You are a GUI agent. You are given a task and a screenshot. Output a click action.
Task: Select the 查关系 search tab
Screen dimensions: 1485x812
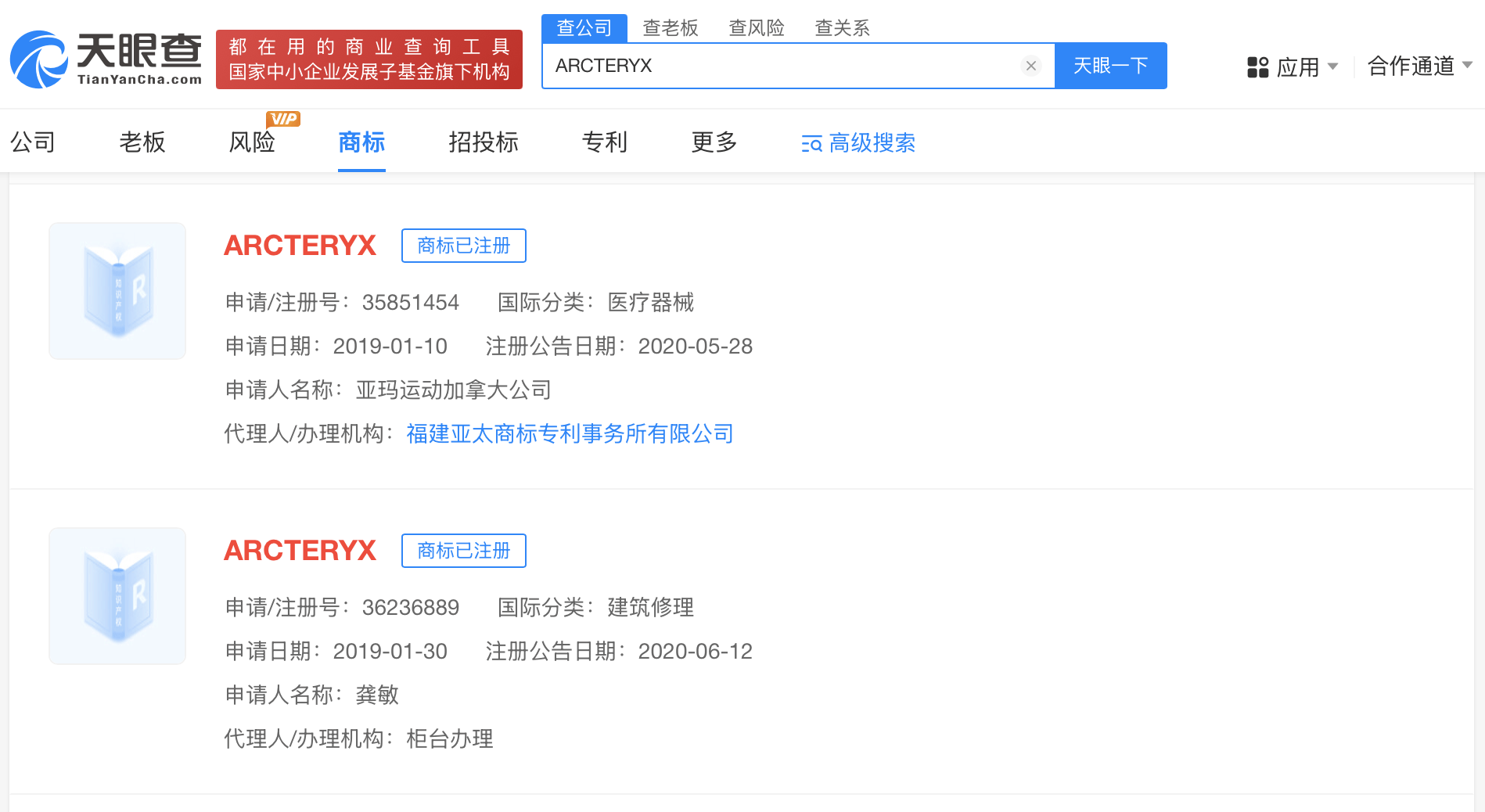click(x=843, y=28)
